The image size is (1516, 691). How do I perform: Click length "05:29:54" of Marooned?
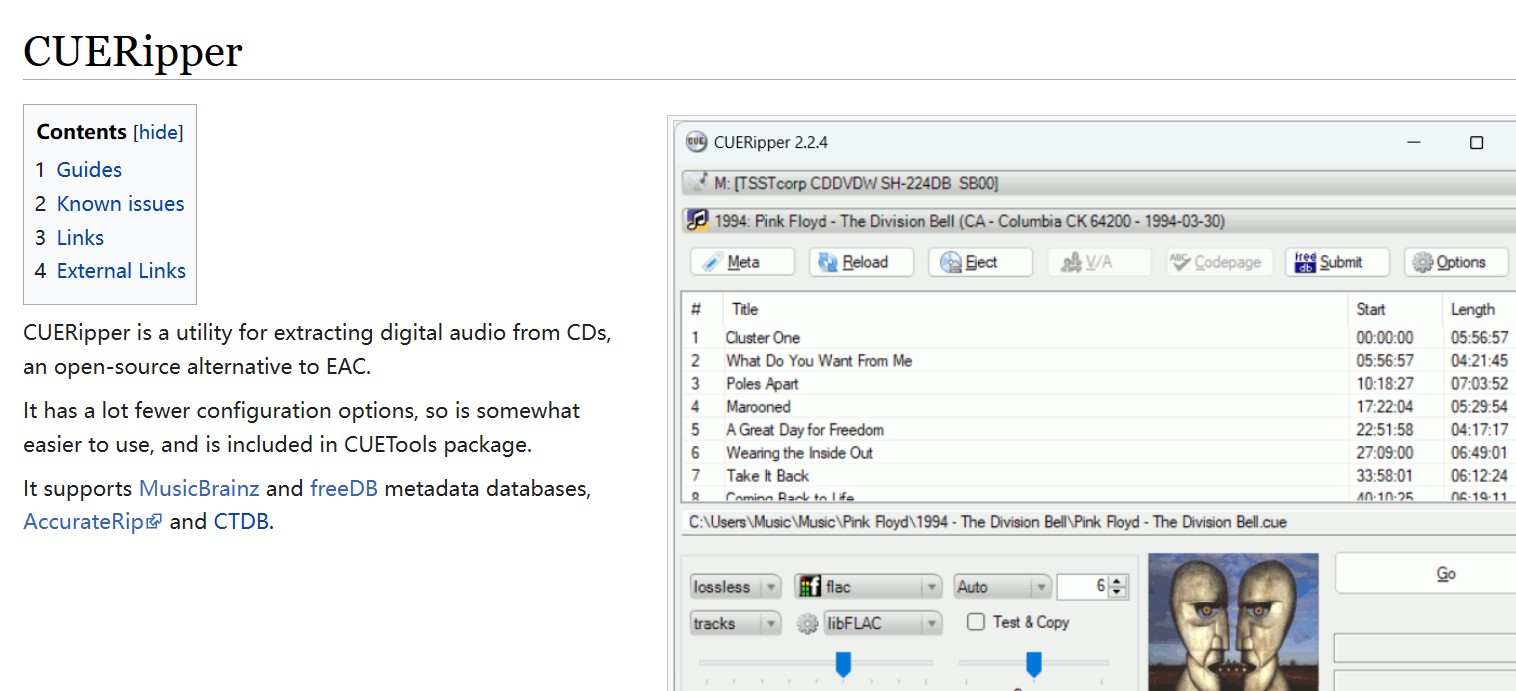[x=1480, y=407]
